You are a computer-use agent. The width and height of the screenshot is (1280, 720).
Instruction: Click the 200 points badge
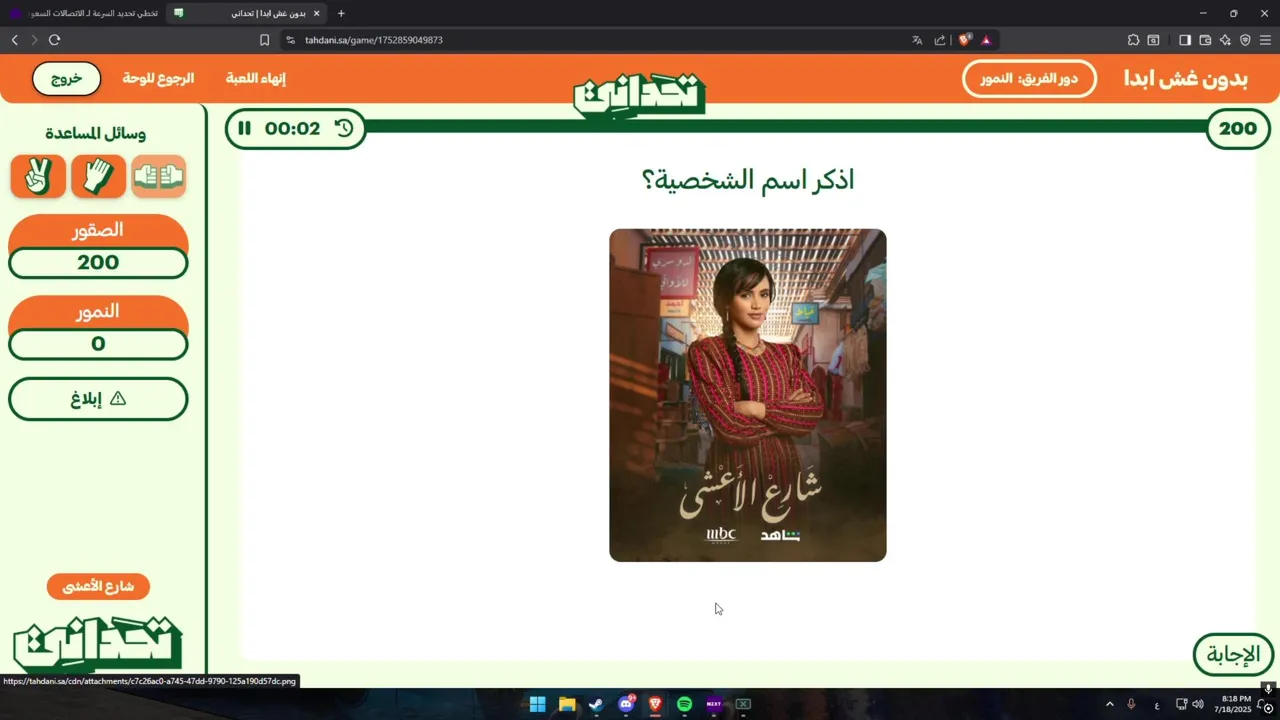(x=1238, y=128)
